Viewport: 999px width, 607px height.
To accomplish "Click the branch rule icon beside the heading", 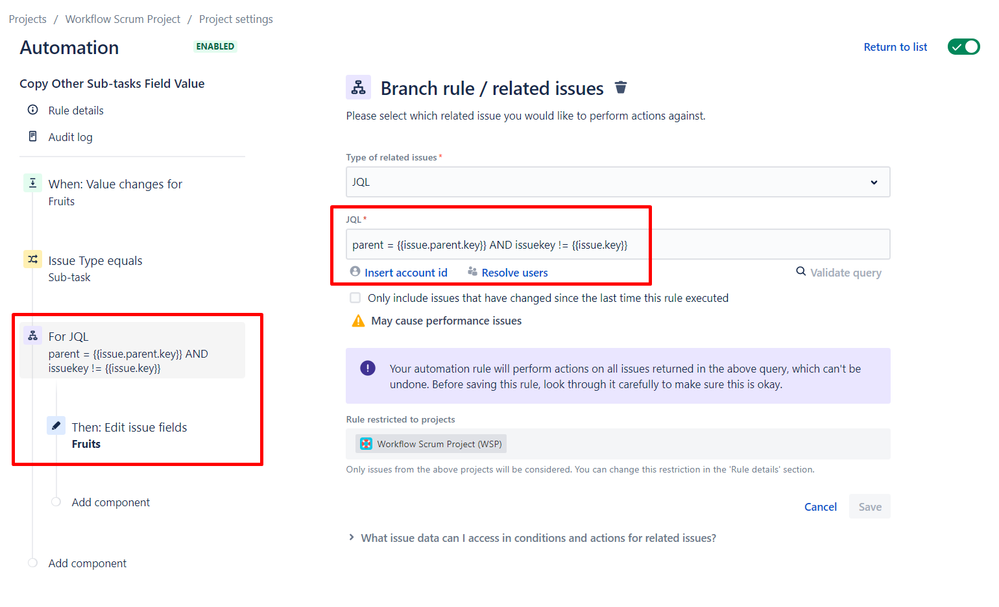I will [x=359, y=88].
